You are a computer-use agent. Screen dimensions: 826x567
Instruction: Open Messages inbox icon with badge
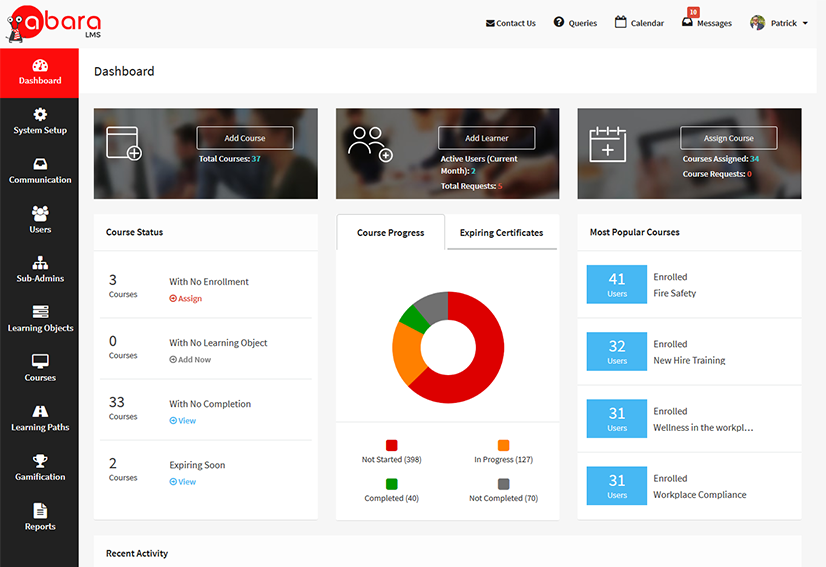point(687,22)
